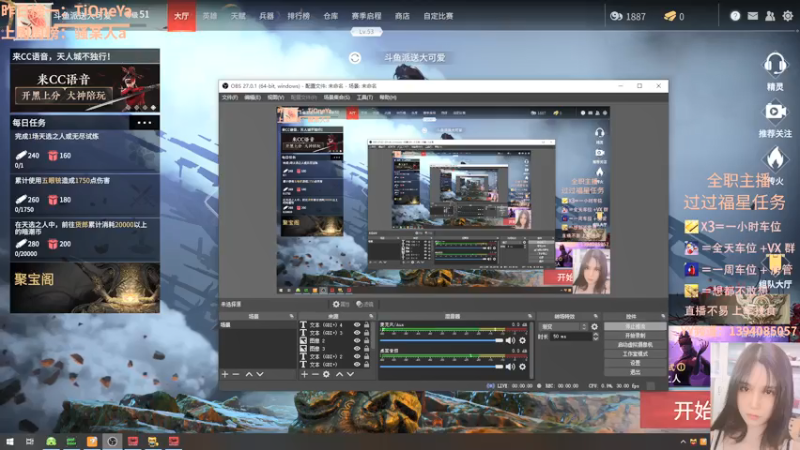This screenshot has height=450, width=800.
Task: Open orange question mark taskbar app
Action: tap(92, 441)
